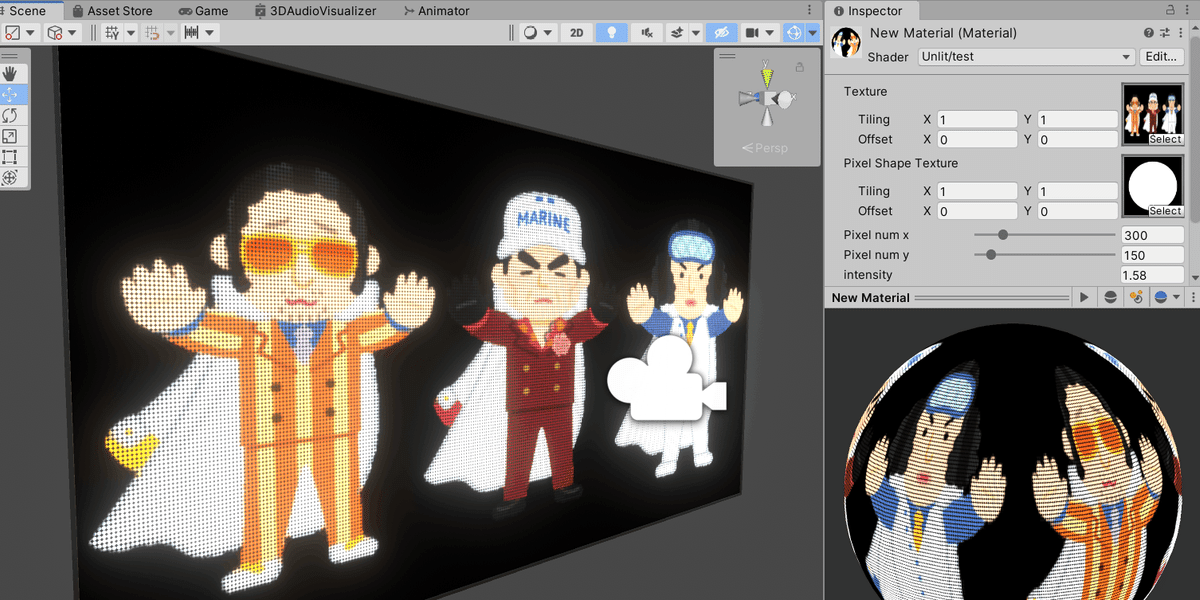This screenshot has height=600, width=1200.
Task: Select the Rotate tool
Action: coord(10,115)
